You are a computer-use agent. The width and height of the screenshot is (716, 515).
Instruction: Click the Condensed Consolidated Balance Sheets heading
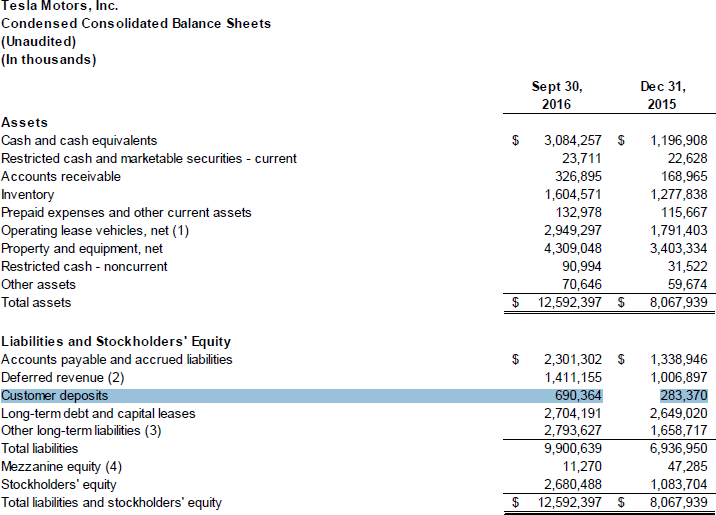coord(136,23)
